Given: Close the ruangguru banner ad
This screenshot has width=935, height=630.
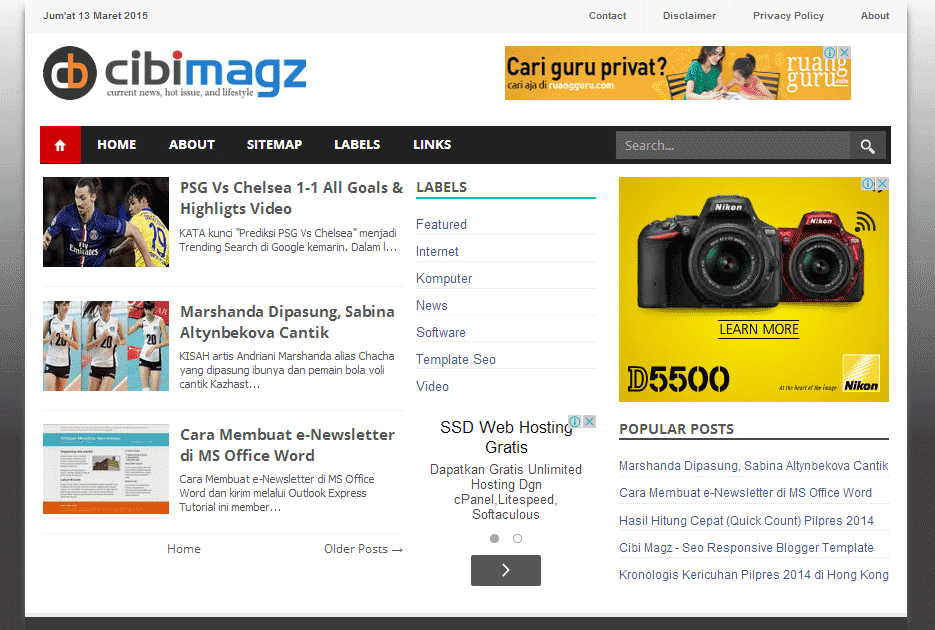Looking at the screenshot, I should [x=844, y=52].
